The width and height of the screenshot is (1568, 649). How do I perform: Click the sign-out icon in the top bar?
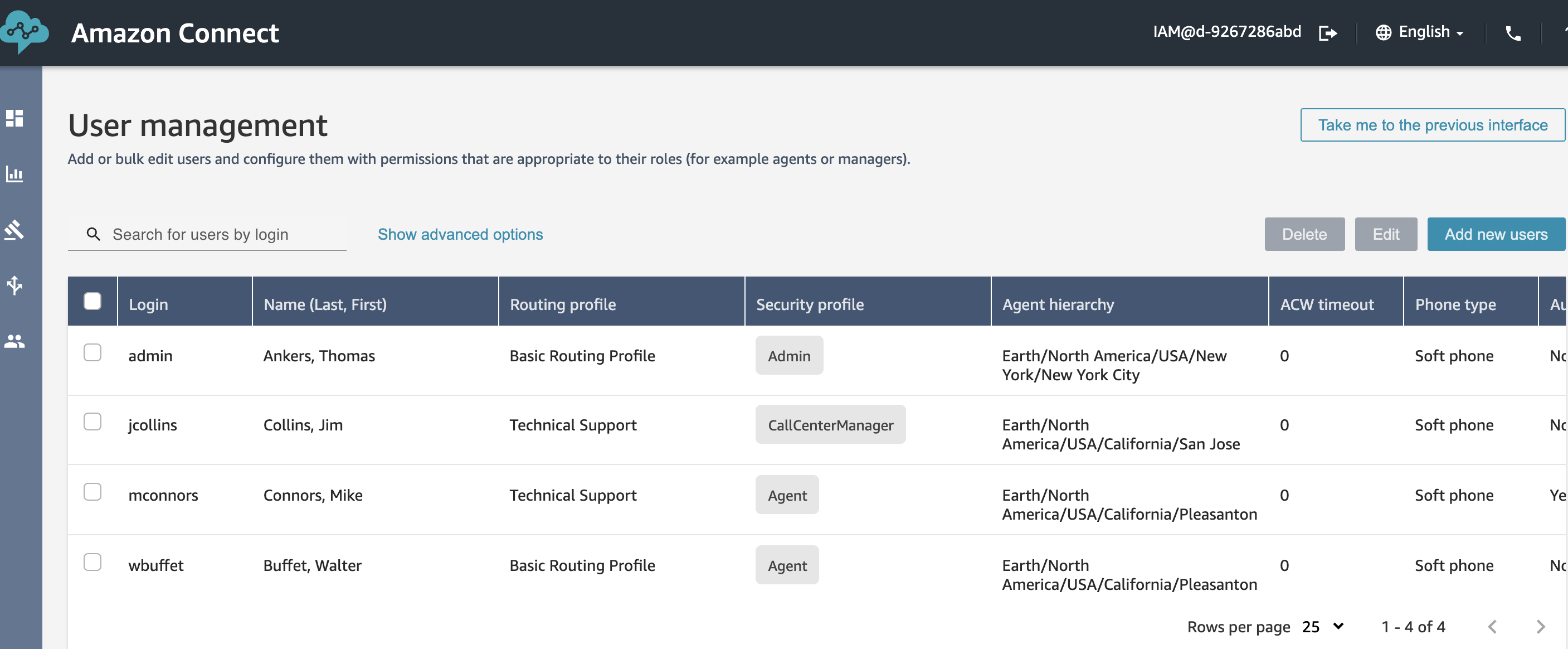[1329, 33]
